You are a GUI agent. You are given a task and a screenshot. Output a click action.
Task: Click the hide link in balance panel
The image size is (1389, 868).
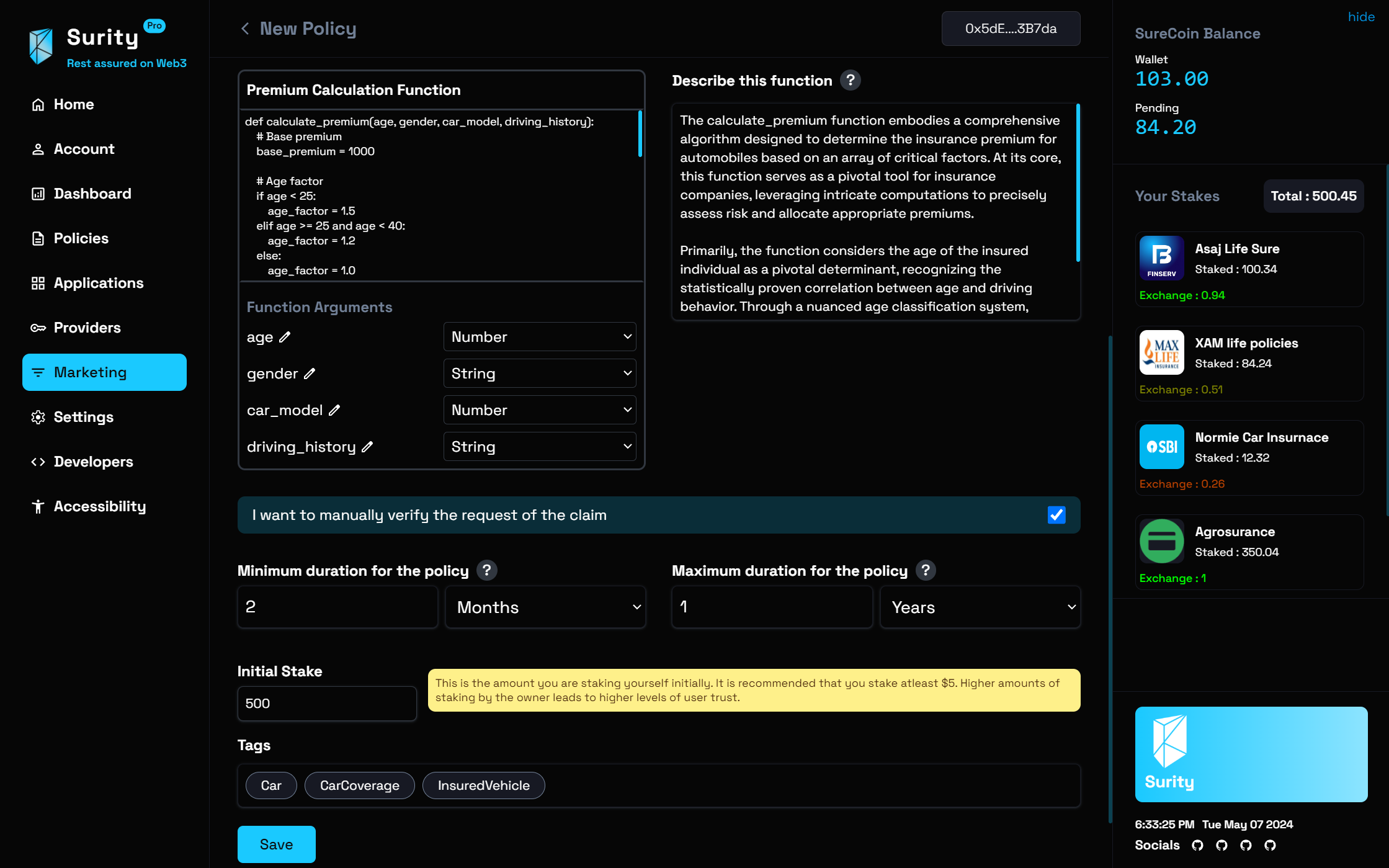[x=1361, y=17]
